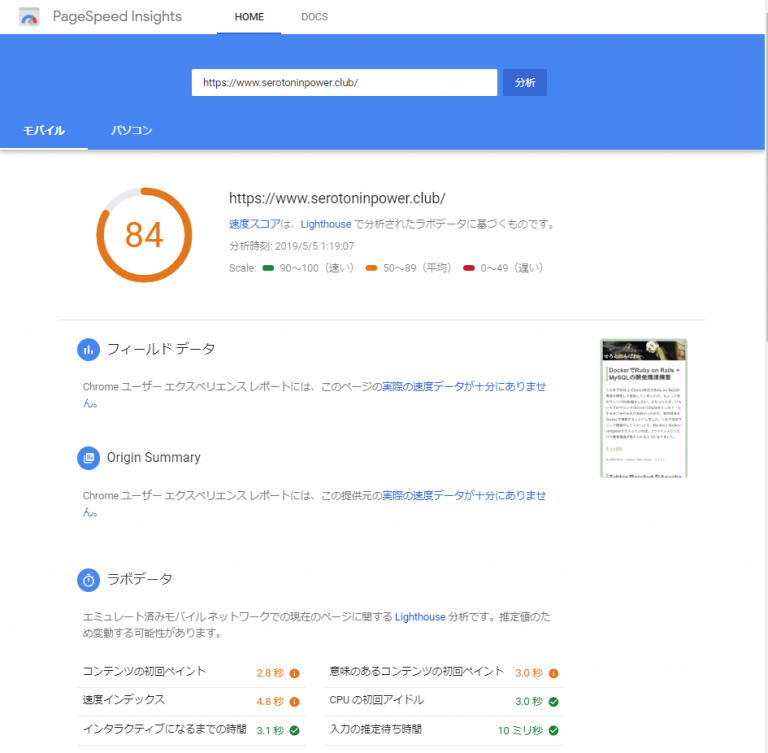Click orange info icon beside 3.0 秒 meaningful paint
768x753 pixels.
[x=553, y=673]
